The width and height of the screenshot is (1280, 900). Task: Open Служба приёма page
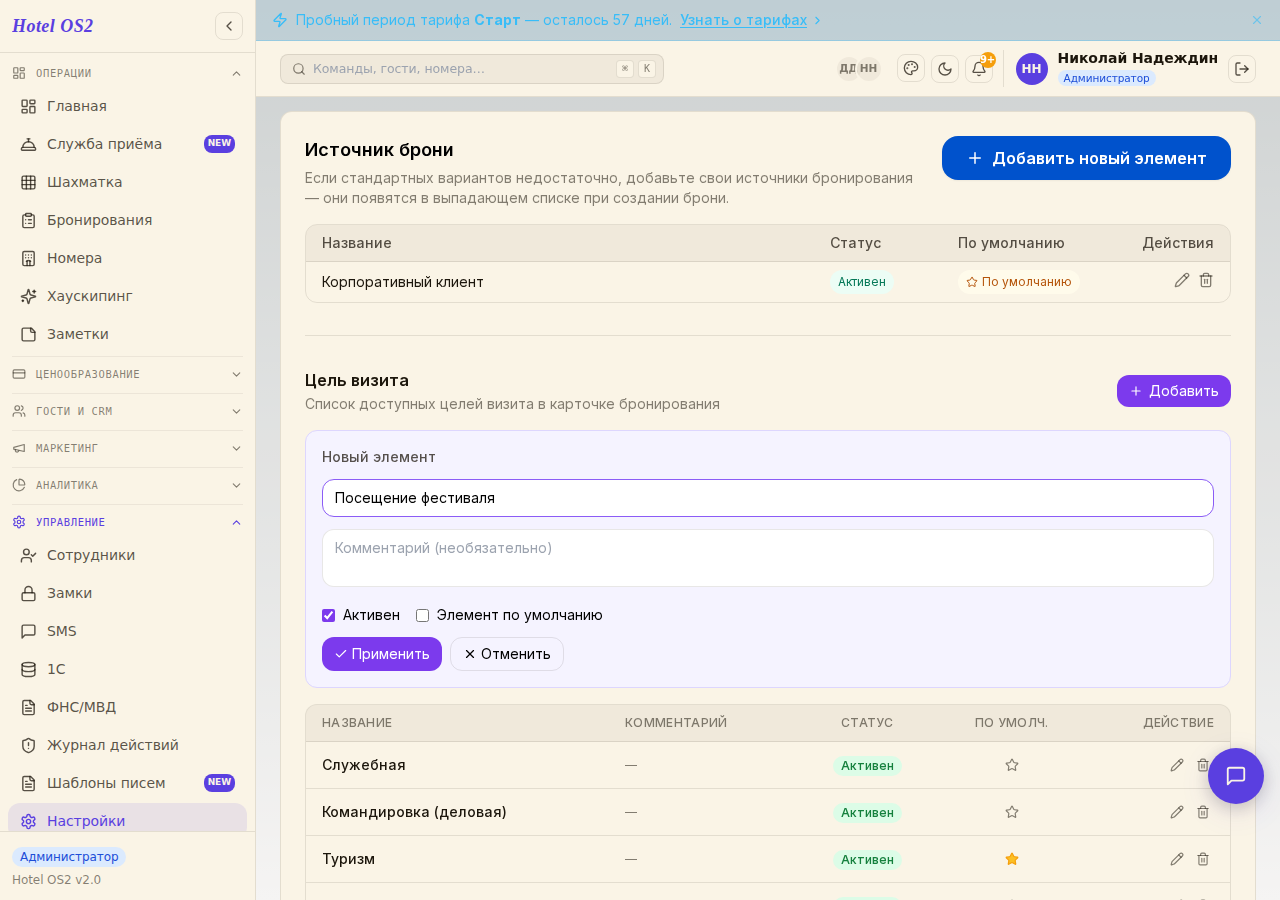coord(127,144)
